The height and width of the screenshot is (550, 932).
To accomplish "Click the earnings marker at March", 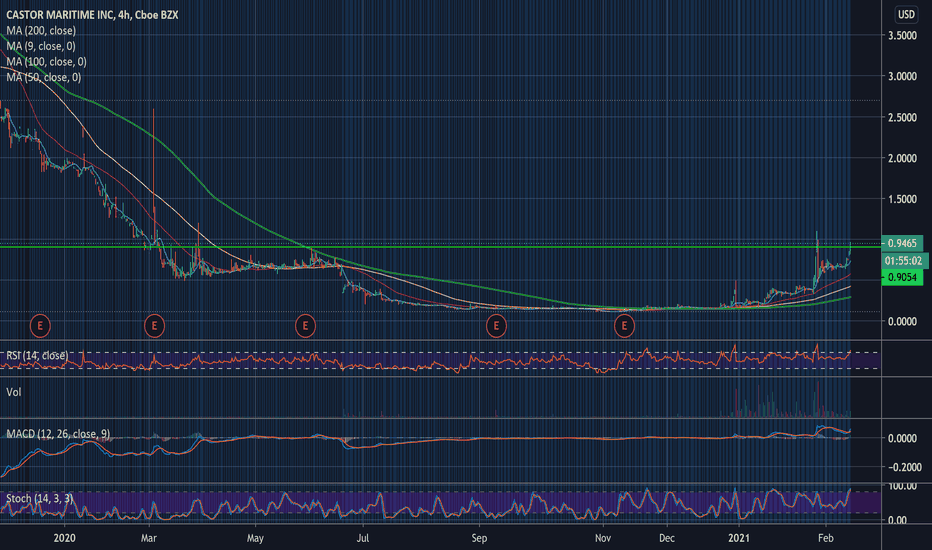I will point(155,326).
